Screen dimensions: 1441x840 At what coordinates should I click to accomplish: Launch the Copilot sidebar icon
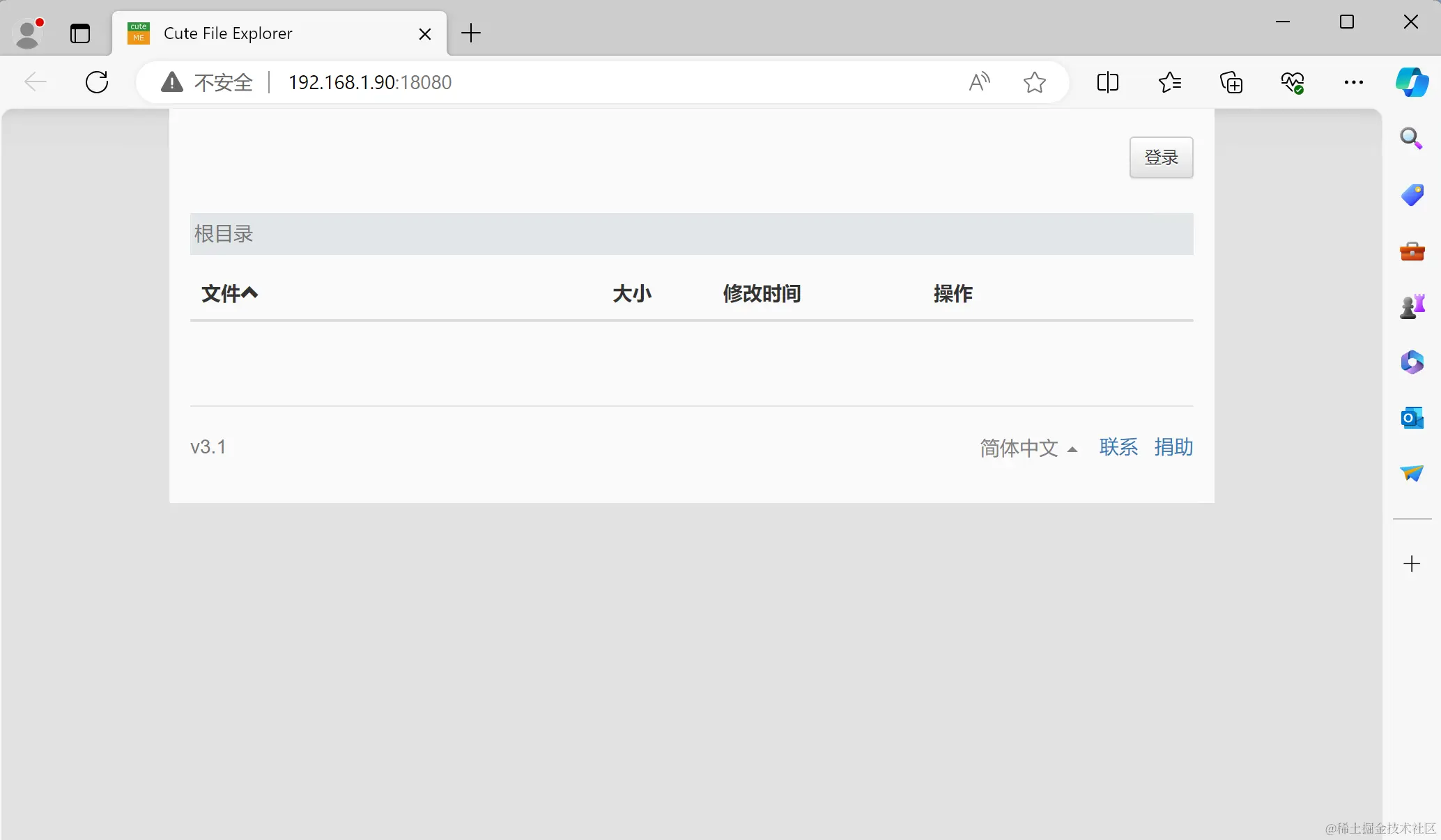[1412, 82]
